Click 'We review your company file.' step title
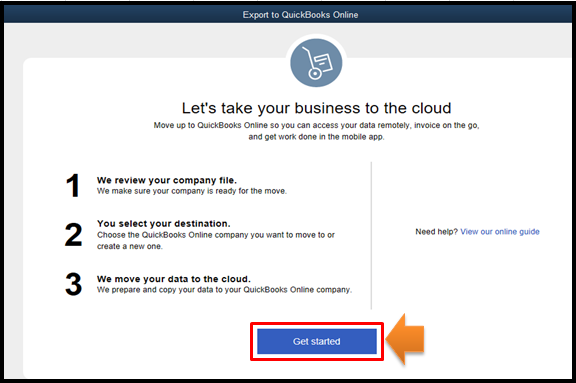 [167, 180]
